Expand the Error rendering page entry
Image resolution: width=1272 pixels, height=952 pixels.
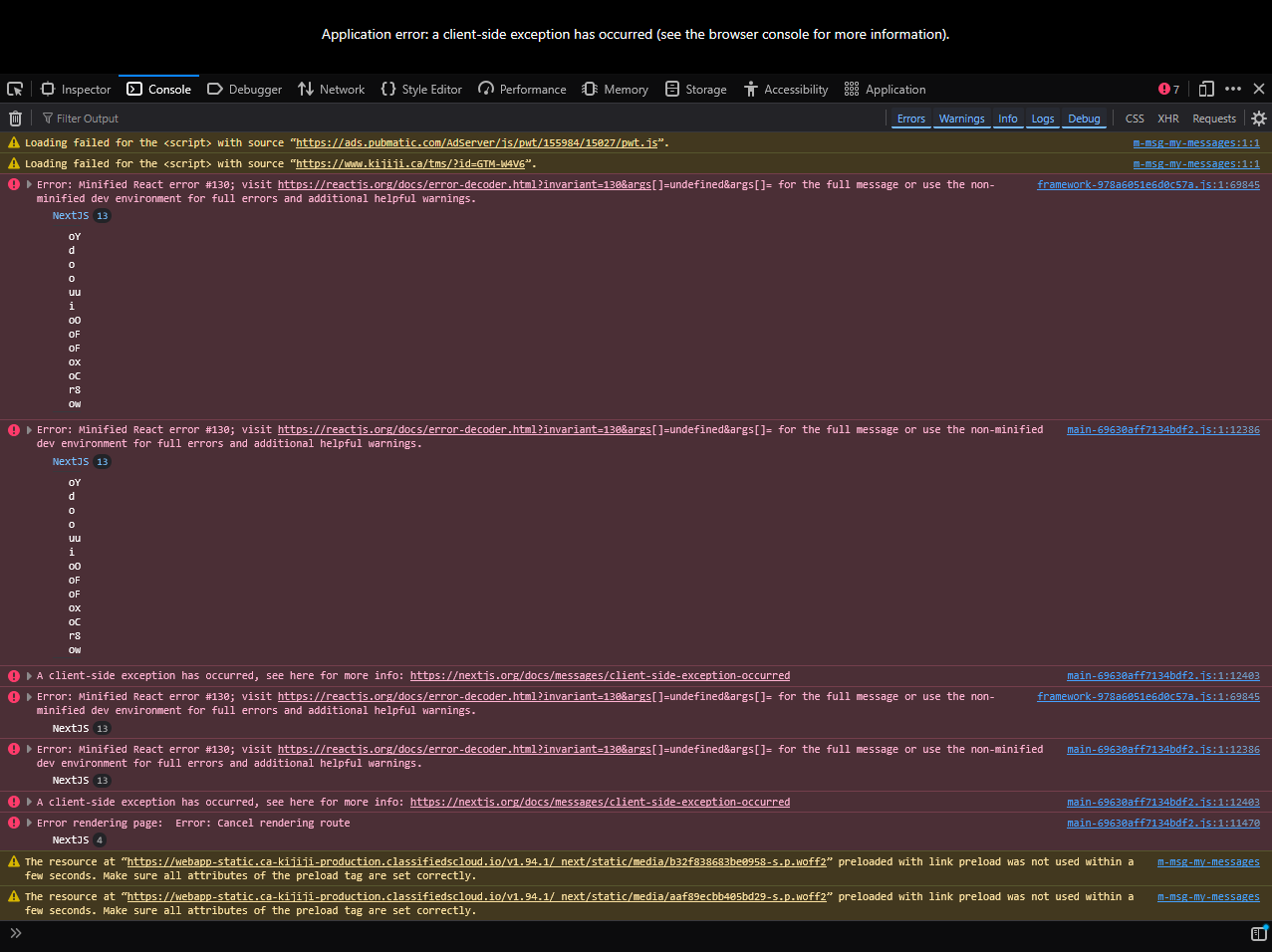click(x=29, y=824)
